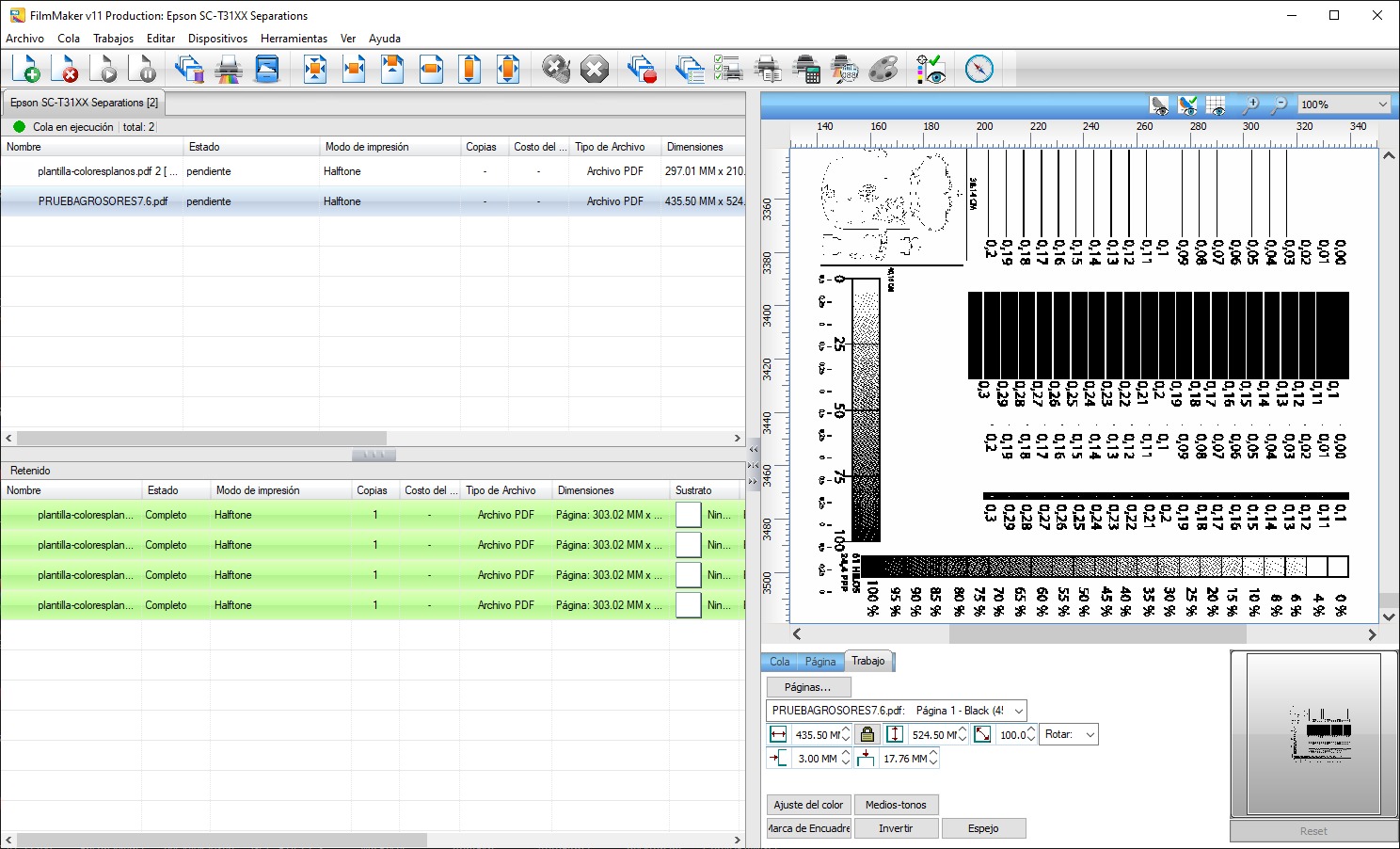1400x849 pixels.
Task: Click the fit page height icon
Action: (469, 69)
